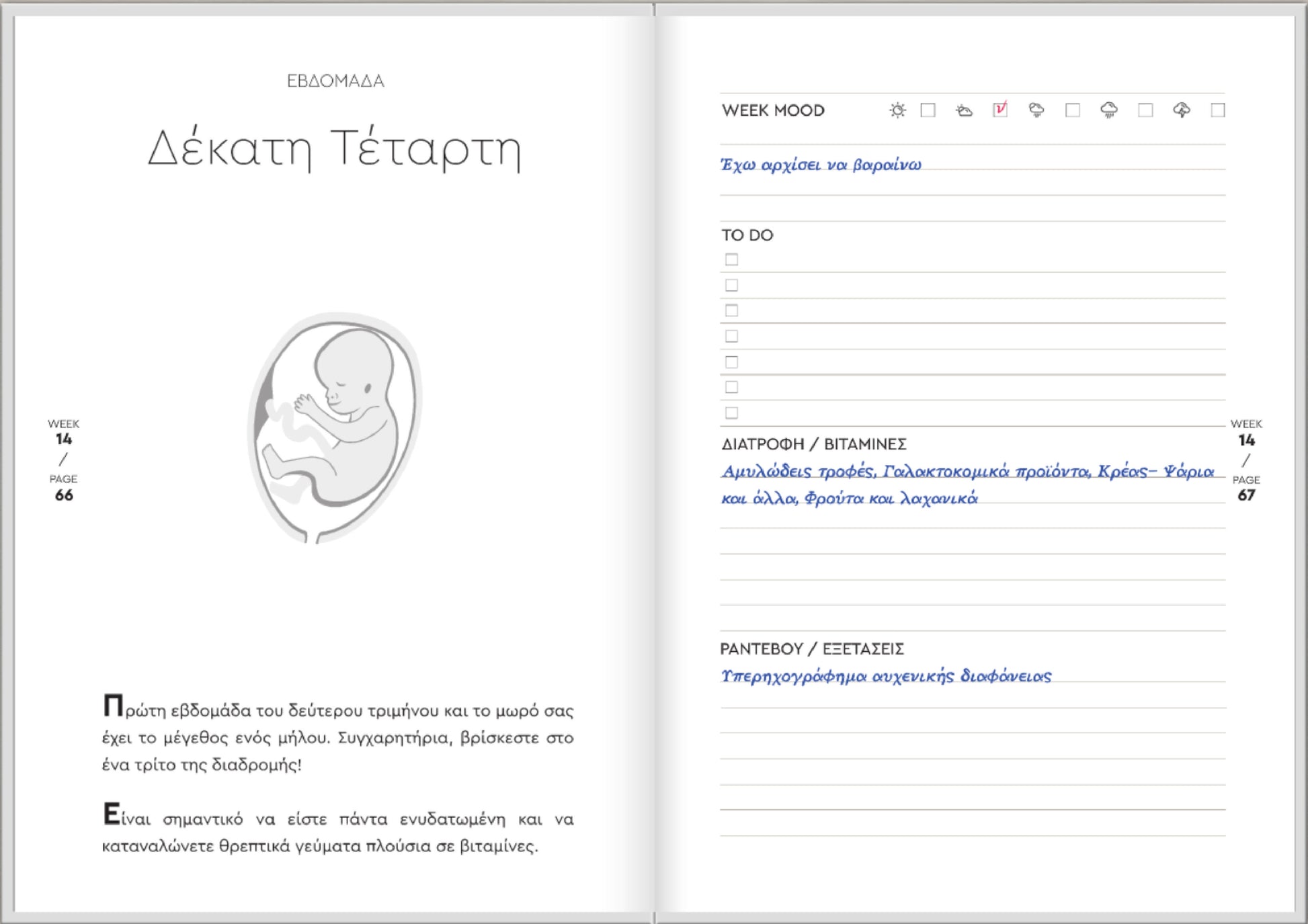This screenshot has height=924, width=1308.
Task: Uncheck the ticked partly cloudy mood checkbox
Action: point(1000,110)
